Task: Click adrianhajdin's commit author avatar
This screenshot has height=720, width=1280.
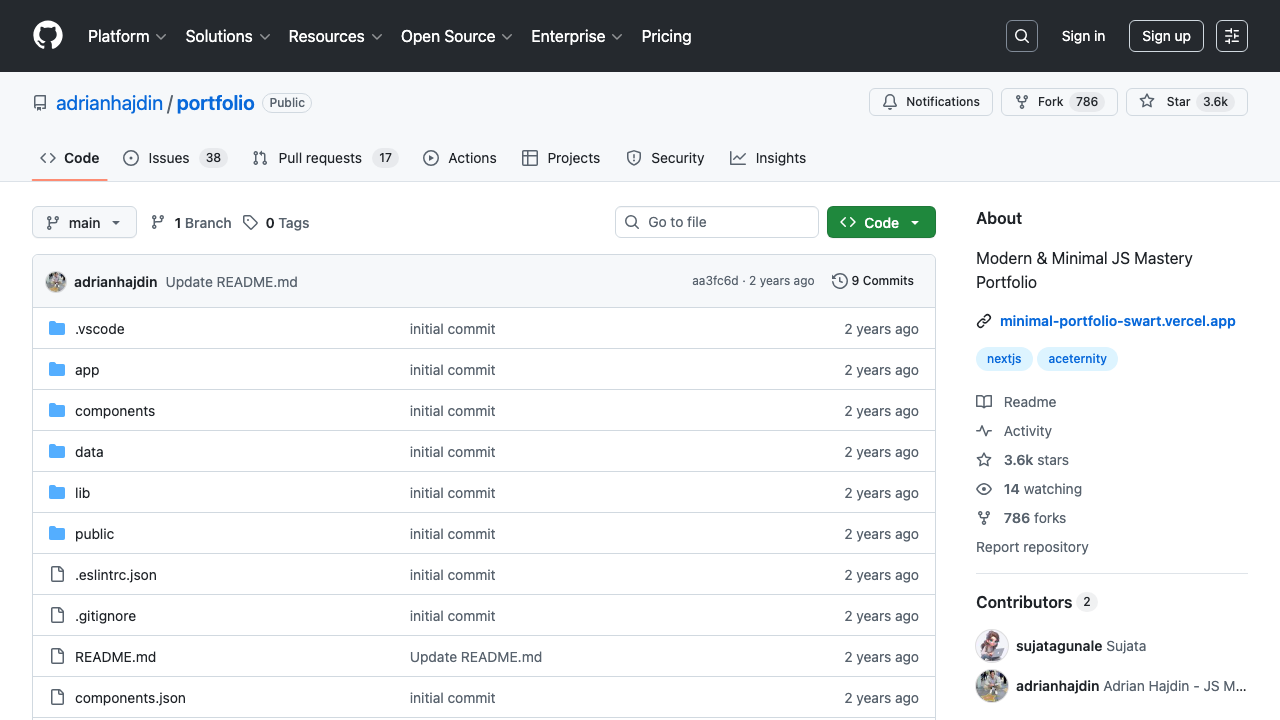Action: (x=56, y=282)
